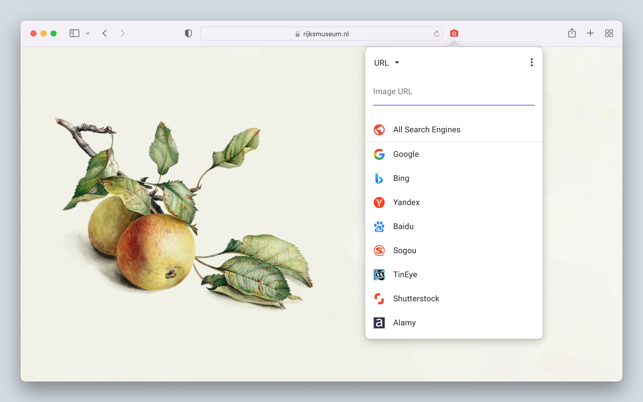Toggle the Safari sidebar
The height and width of the screenshot is (402, 643).
click(x=74, y=33)
